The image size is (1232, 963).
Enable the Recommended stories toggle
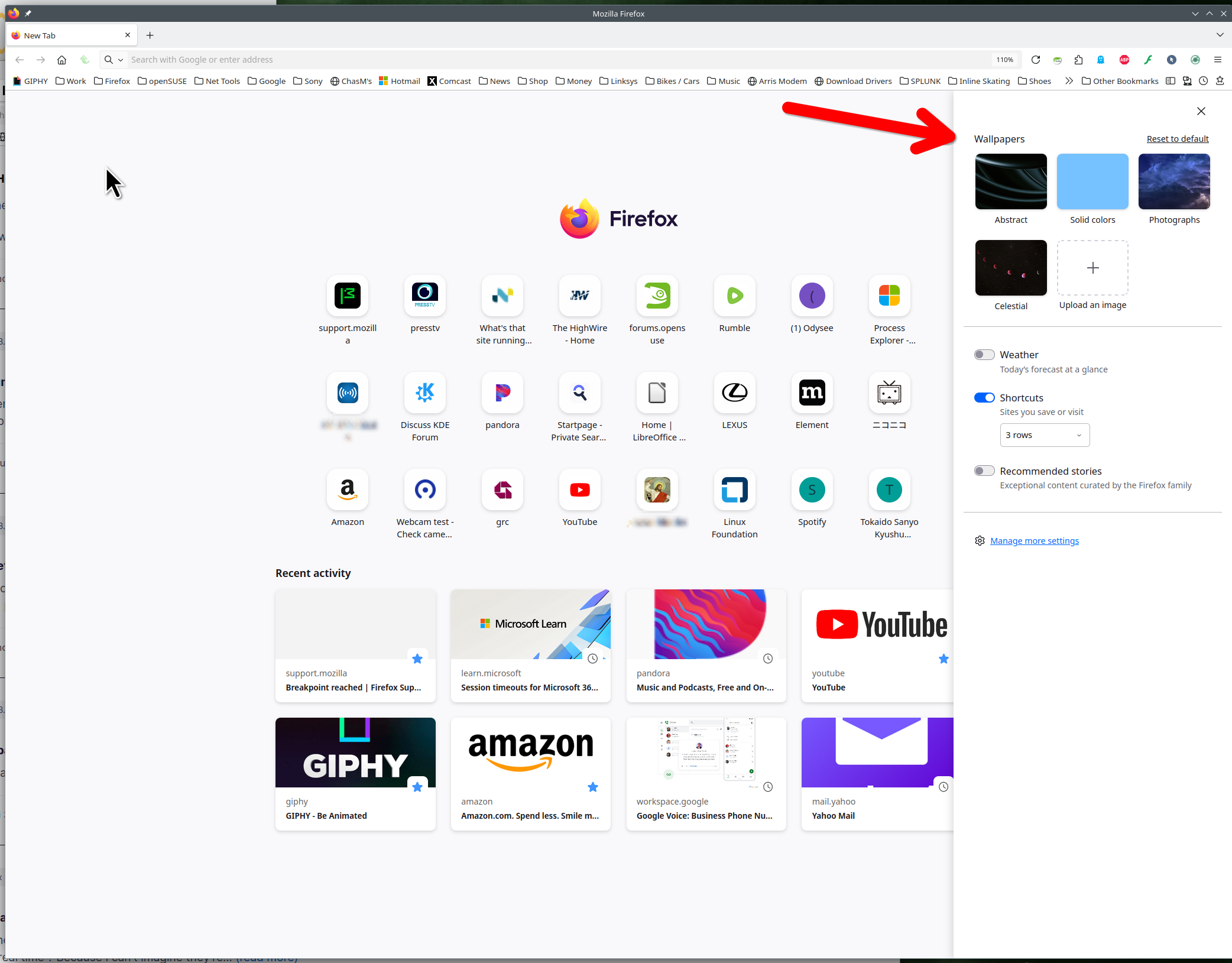[x=984, y=471]
